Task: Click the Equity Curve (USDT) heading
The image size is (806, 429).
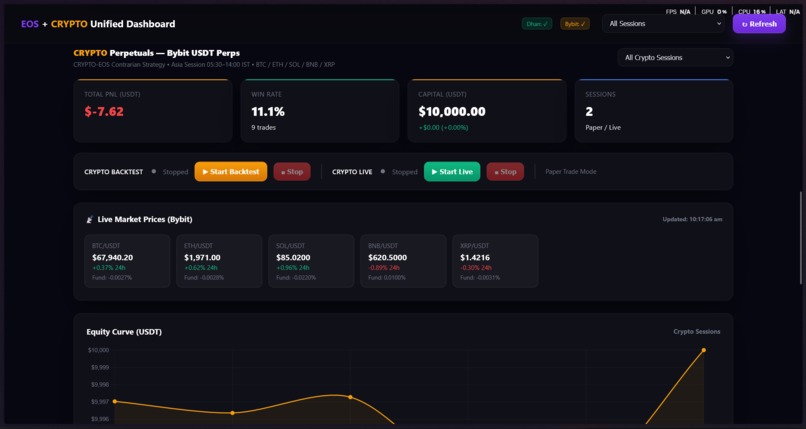Action: click(x=124, y=332)
